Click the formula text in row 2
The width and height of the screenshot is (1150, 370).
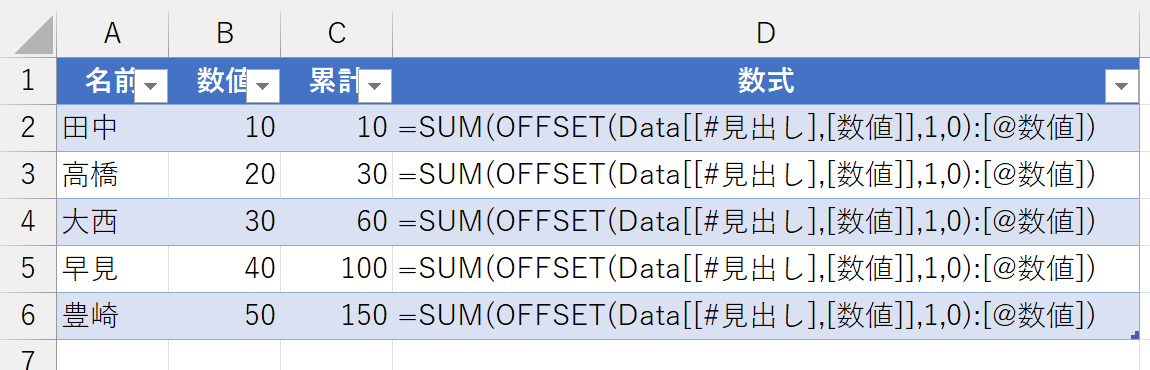pos(747,128)
